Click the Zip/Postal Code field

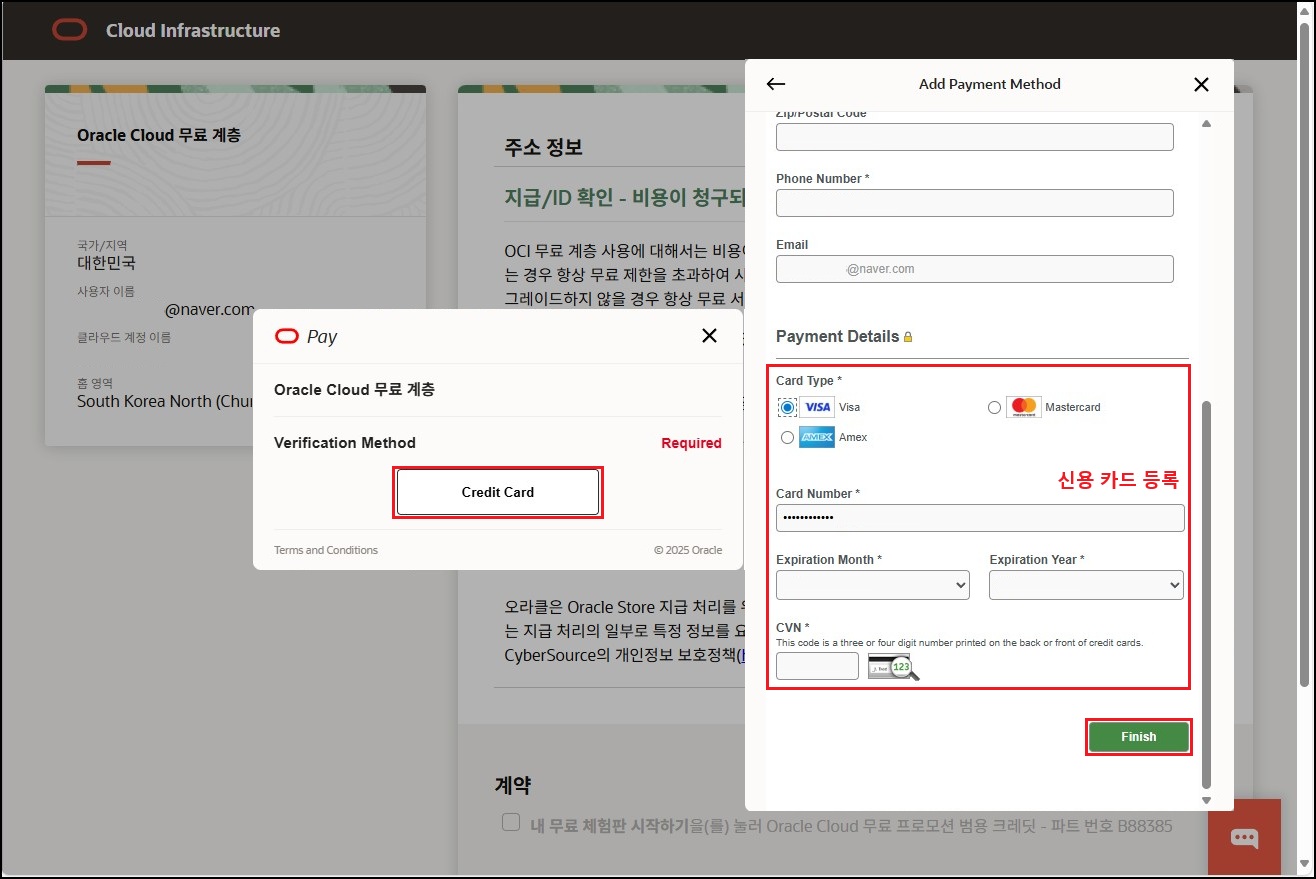click(x=975, y=137)
